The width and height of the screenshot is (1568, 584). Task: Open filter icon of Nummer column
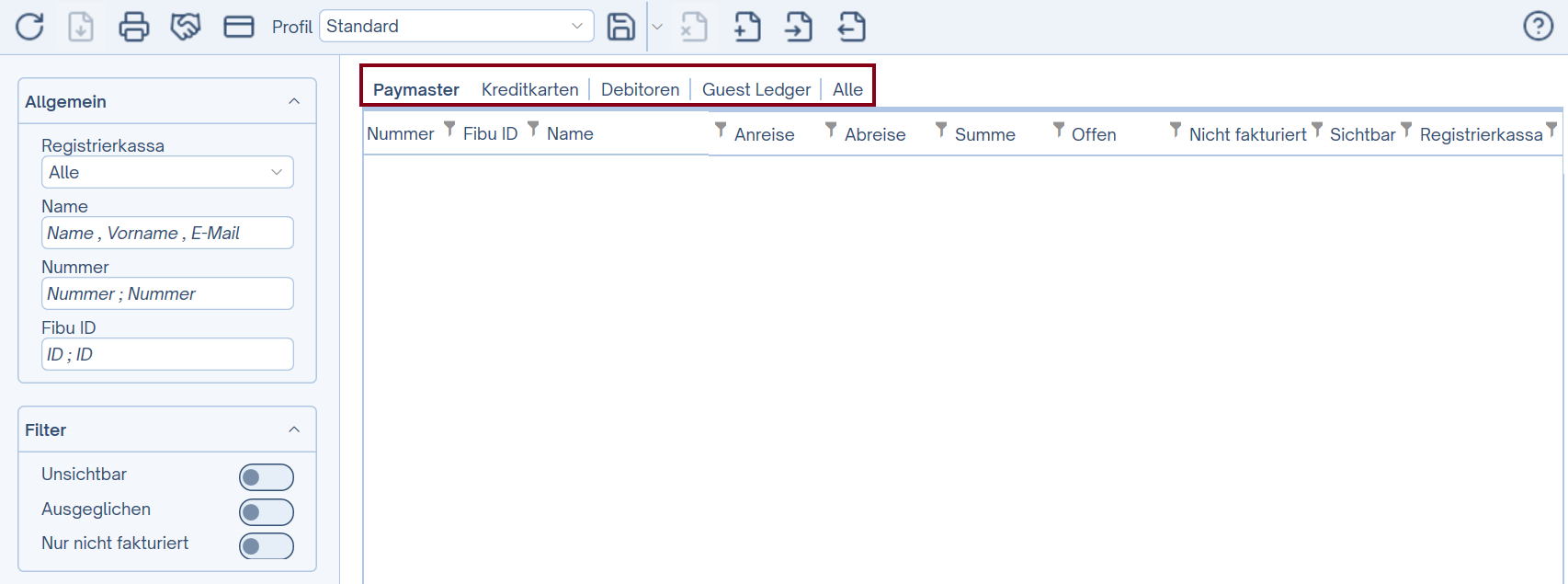[x=449, y=129]
